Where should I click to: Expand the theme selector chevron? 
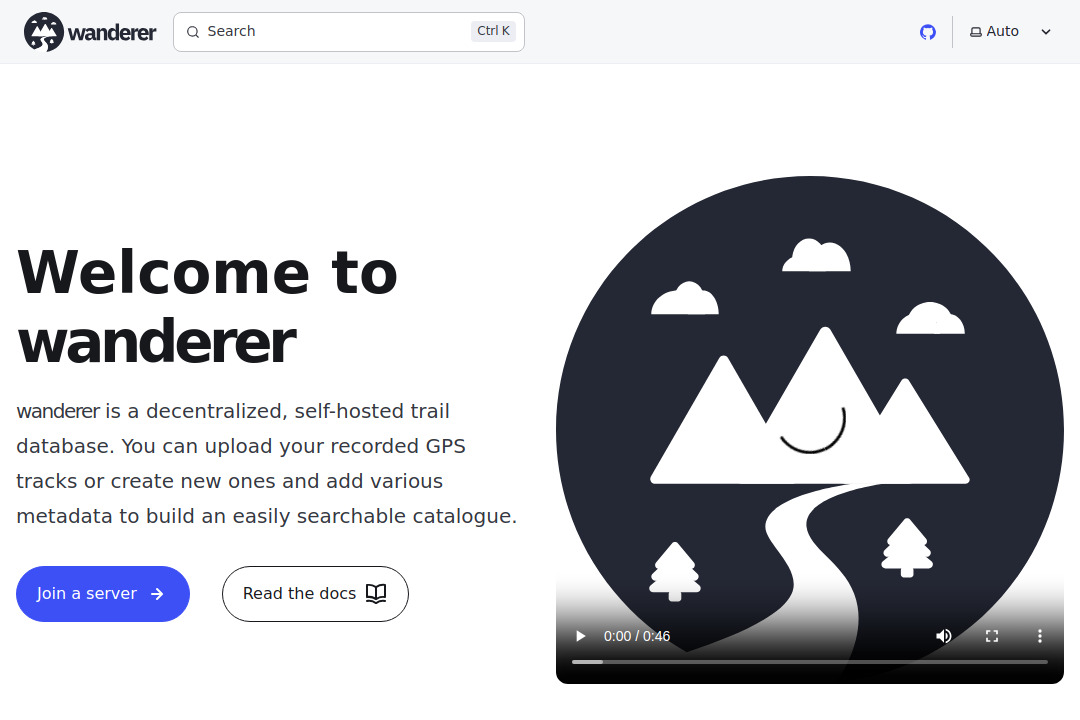coord(1046,31)
